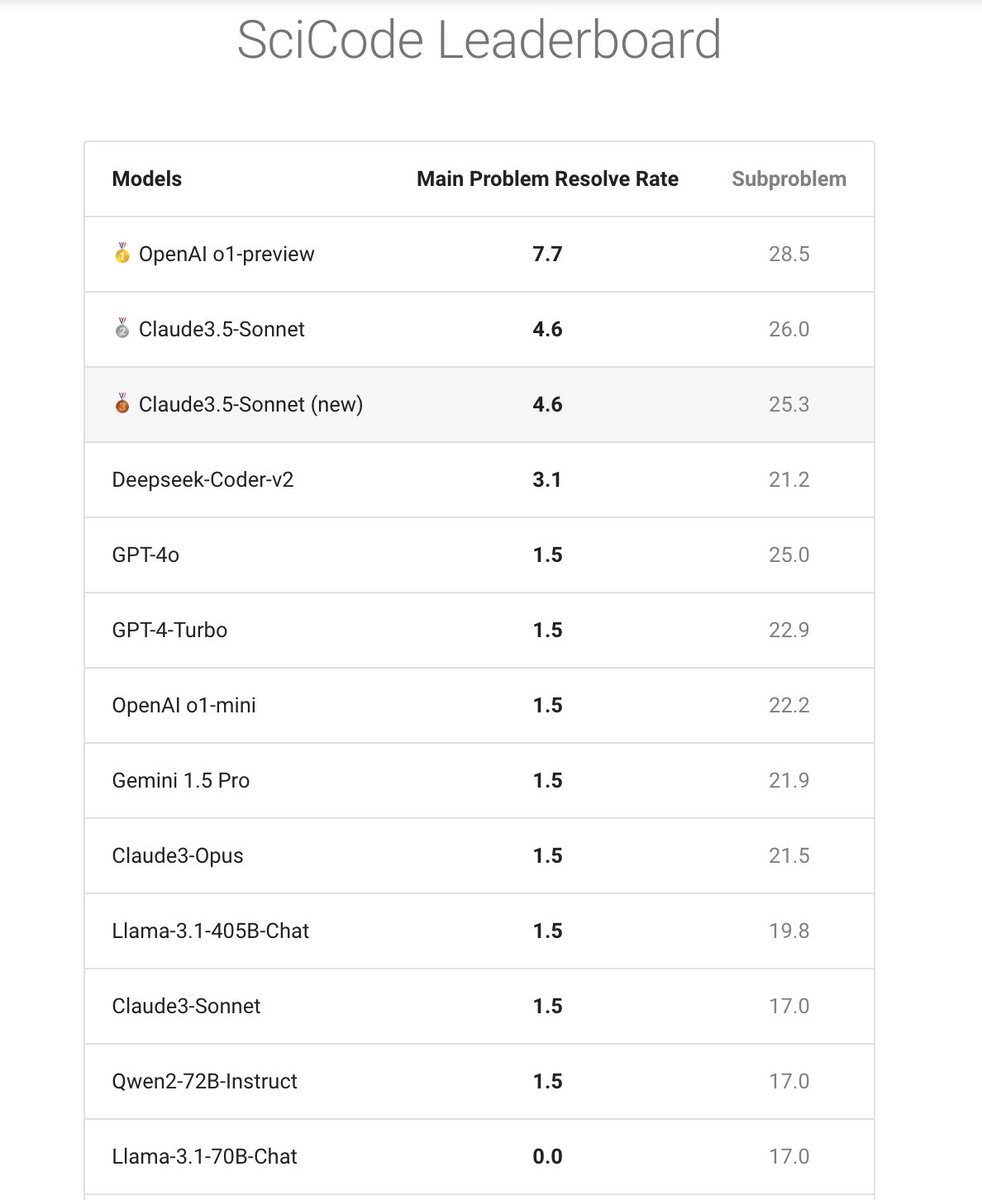982x1200 pixels.
Task: Click the Gemini 1.5 Pro model name
Action: click(181, 780)
